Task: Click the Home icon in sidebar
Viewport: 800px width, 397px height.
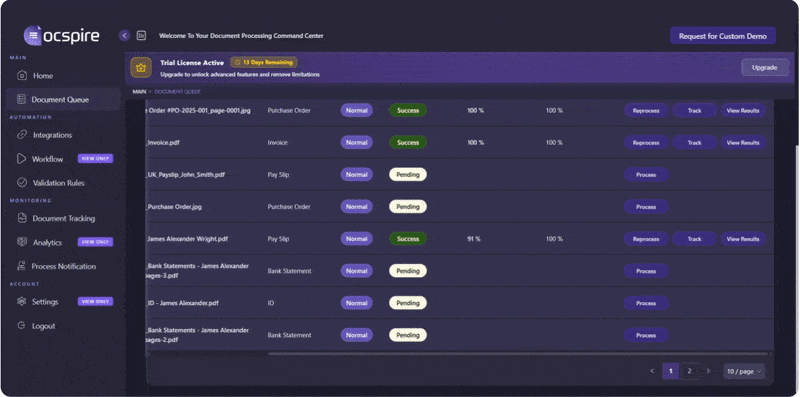Action: (x=22, y=76)
